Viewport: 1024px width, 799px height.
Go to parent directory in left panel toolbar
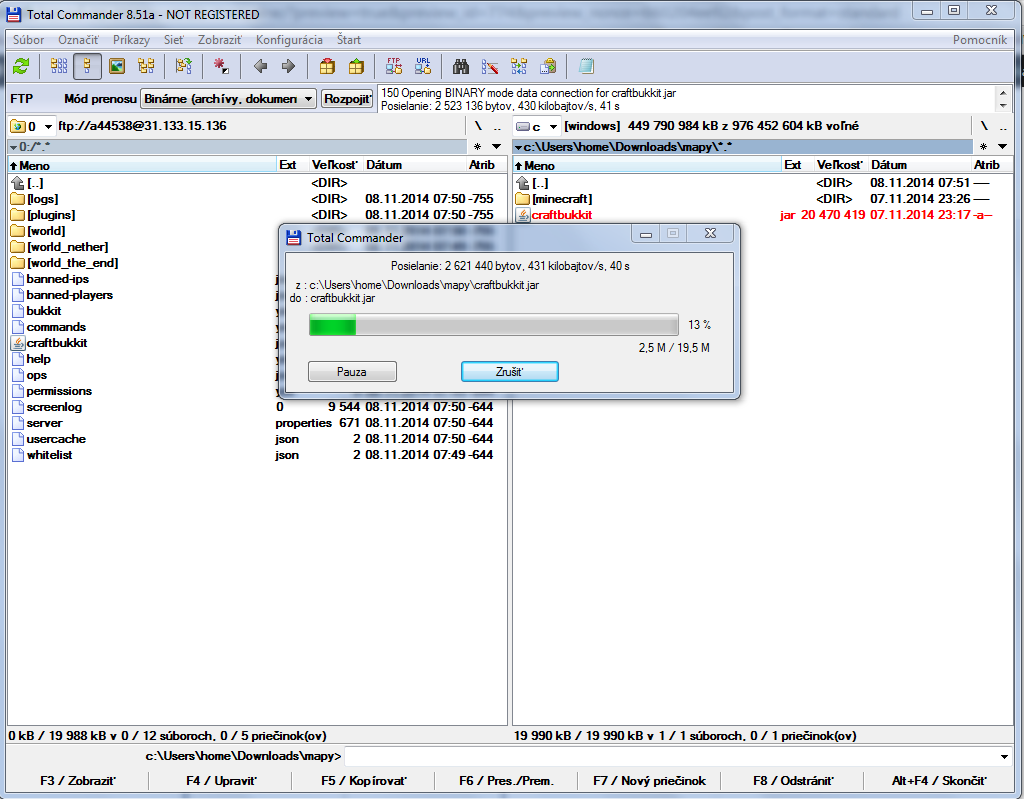pyautogui.click(x=498, y=126)
